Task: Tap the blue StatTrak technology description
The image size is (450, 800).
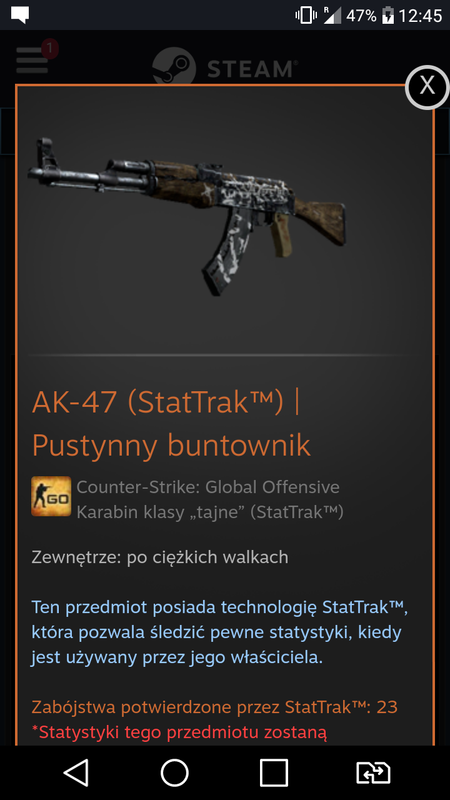Action: click(220, 632)
